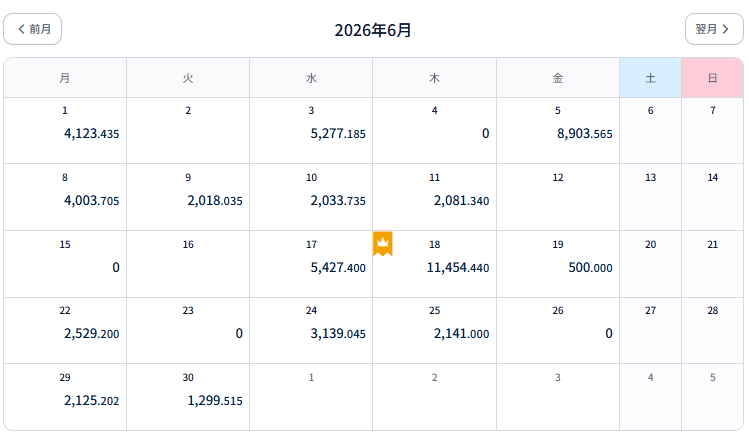Select June 19 cell showing 500.000
Image resolution: width=749 pixels, height=434 pixels.
tap(558, 264)
